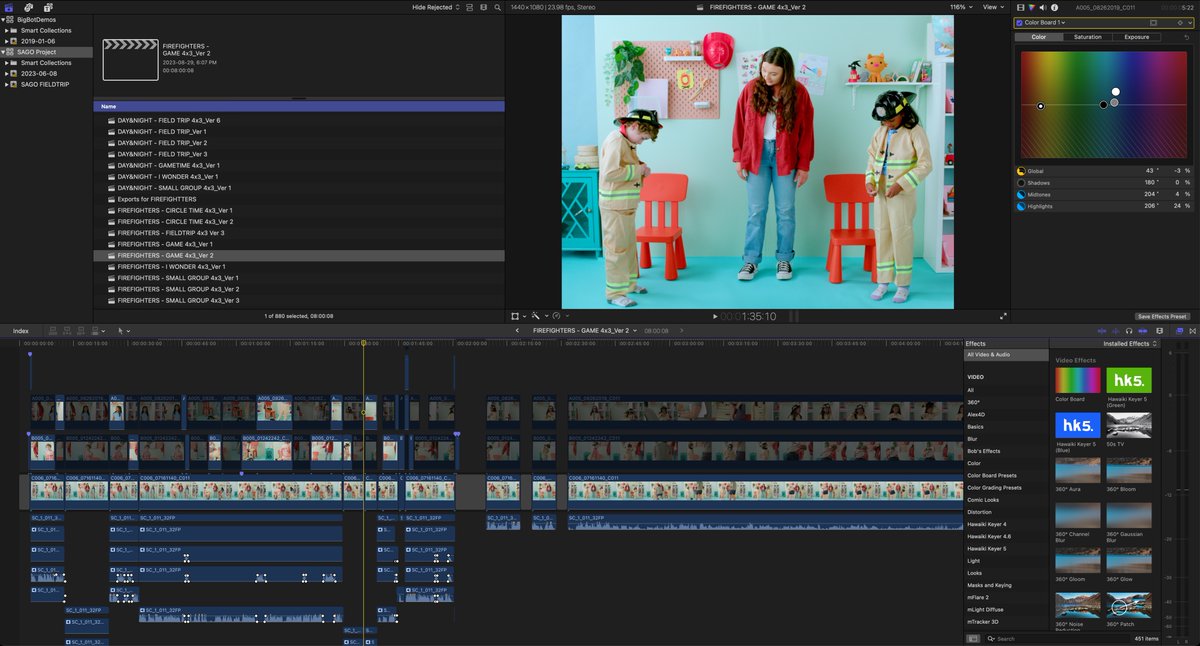Open the viewer View dropdown
This screenshot has width=1200, height=646.
click(x=993, y=7)
